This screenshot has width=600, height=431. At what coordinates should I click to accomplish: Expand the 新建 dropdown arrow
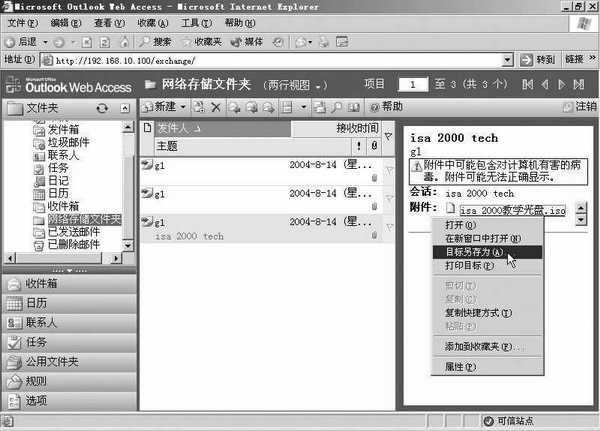[184, 107]
